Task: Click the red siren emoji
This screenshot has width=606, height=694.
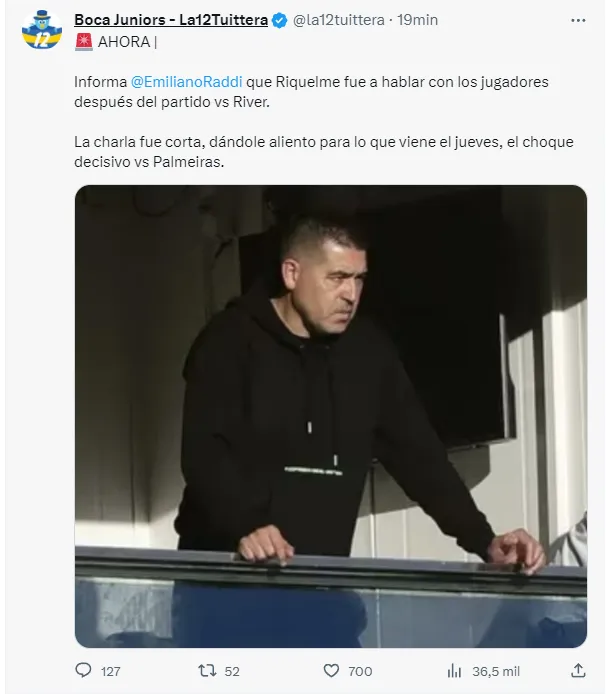Action: point(84,42)
